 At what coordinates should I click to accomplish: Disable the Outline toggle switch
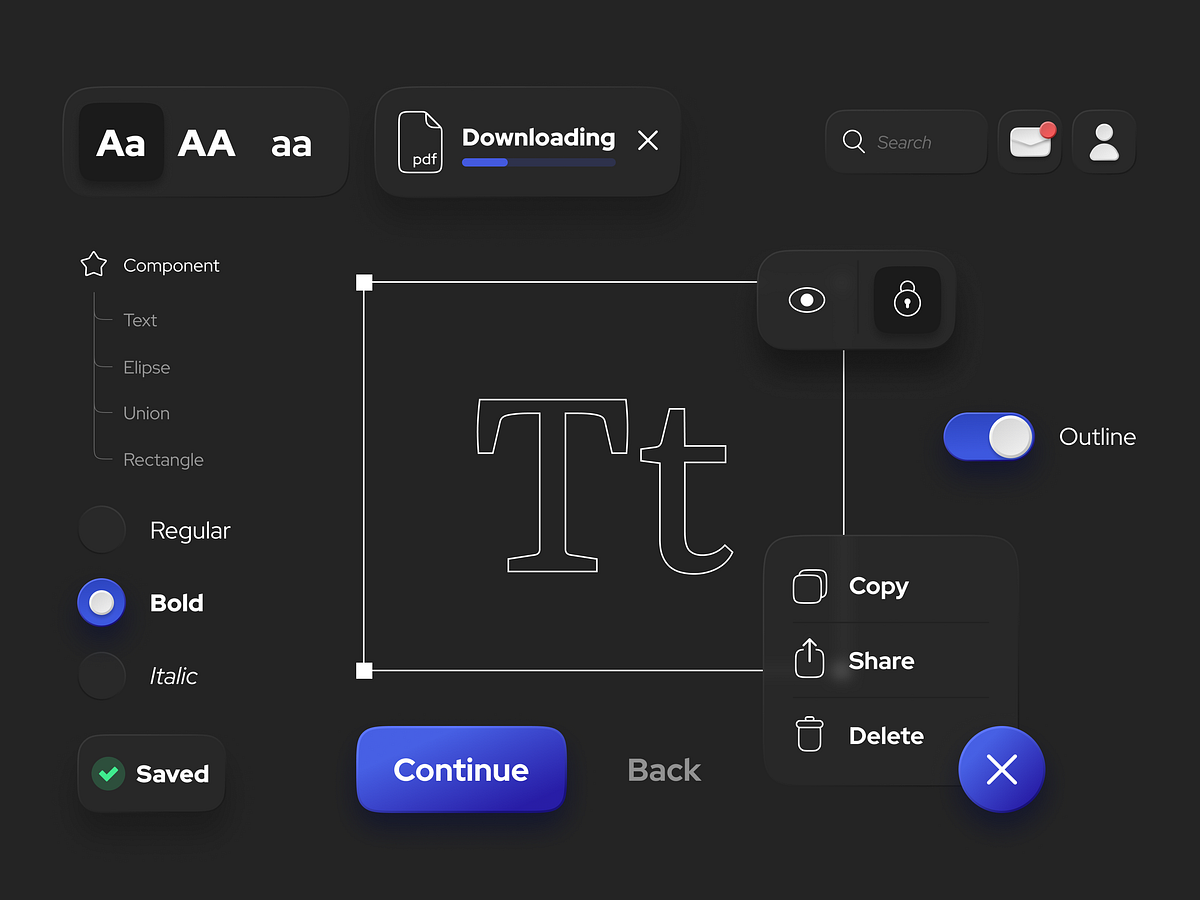[988, 437]
